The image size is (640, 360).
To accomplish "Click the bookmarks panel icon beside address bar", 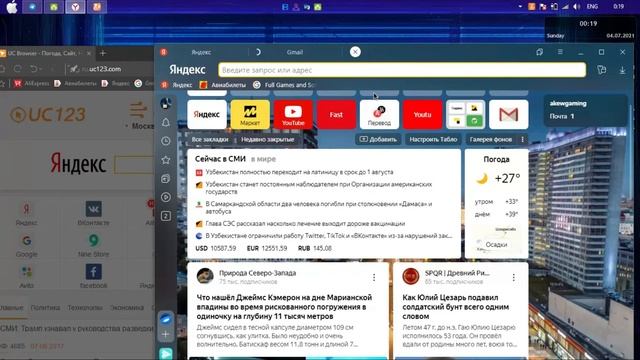I will point(602,70).
